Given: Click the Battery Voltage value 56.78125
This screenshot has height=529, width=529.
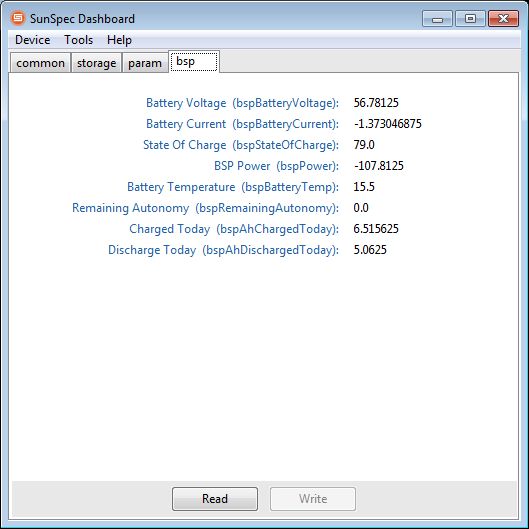Looking at the screenshot, I should (x=376, y=103).
